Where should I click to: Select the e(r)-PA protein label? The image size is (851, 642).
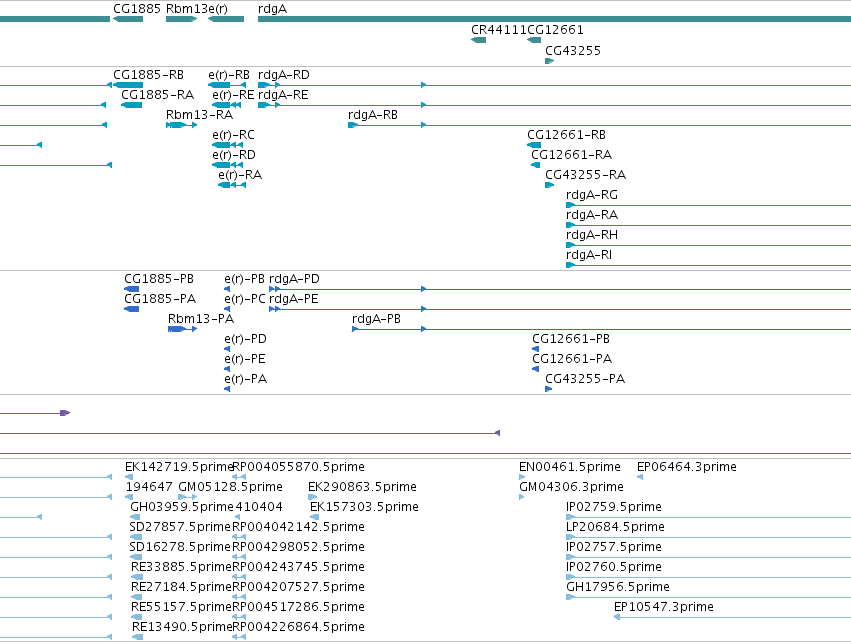coord(245,379)
